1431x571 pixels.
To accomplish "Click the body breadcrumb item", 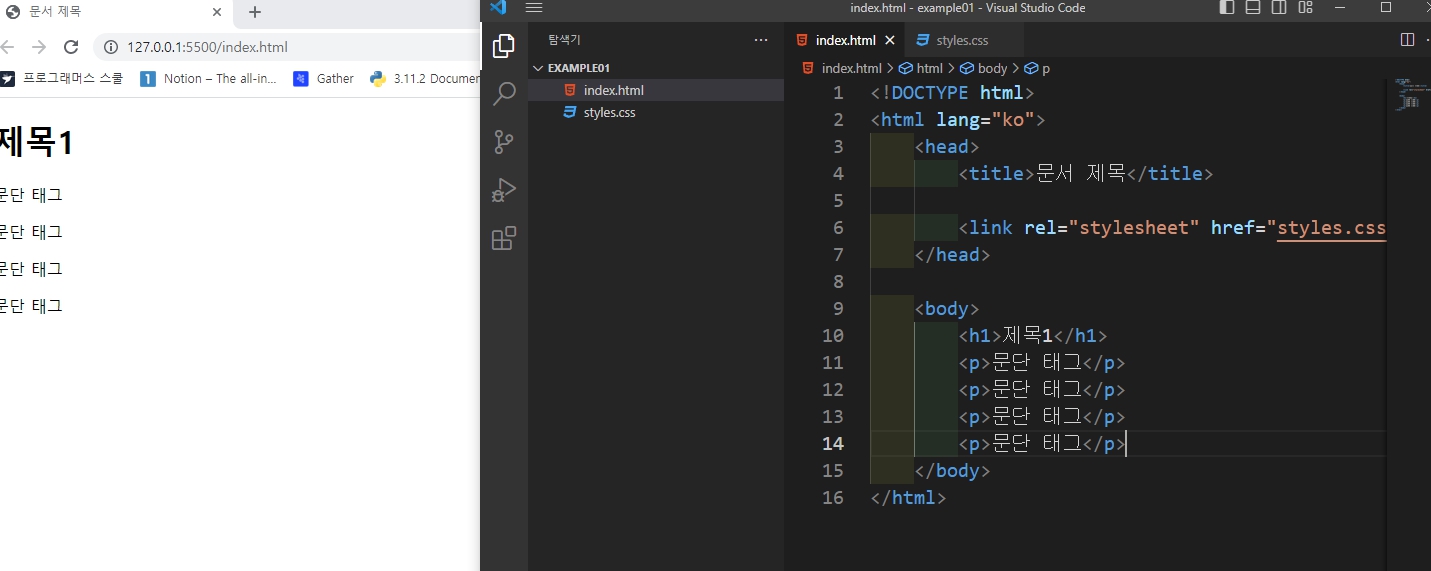I will click(x=983, y=68).
